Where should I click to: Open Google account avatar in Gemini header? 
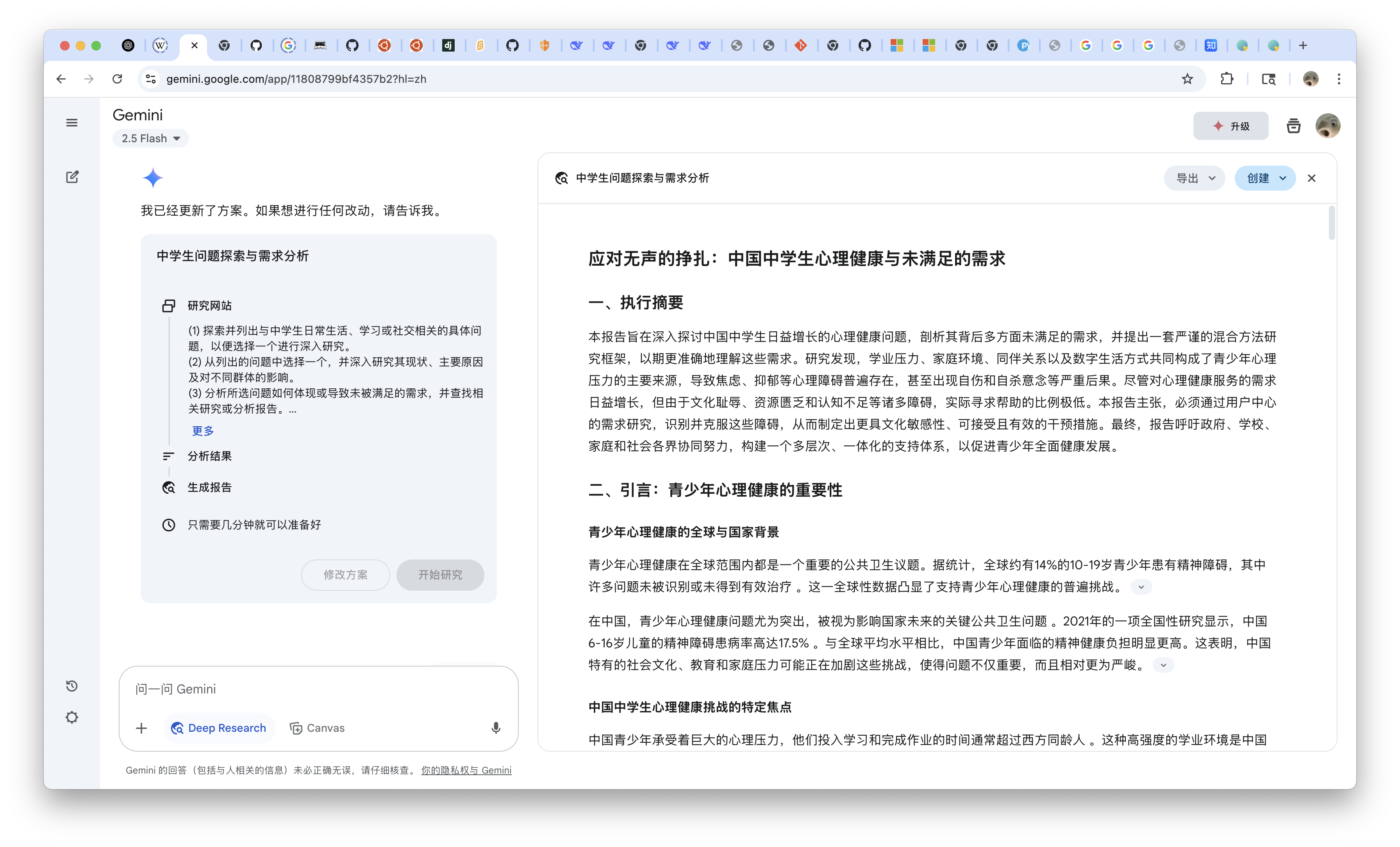click(1328, 126)
